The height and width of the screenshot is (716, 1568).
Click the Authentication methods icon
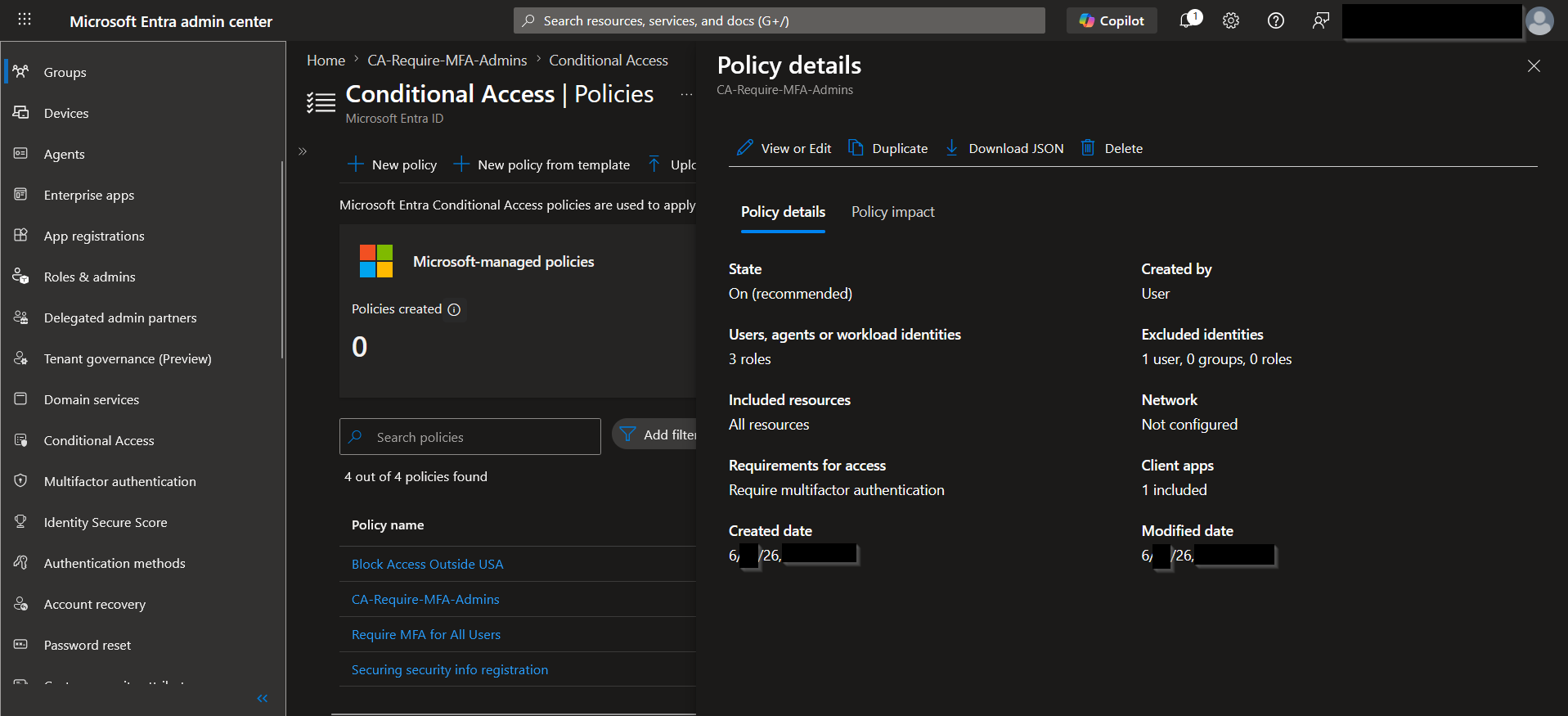[x=21, y=562]
